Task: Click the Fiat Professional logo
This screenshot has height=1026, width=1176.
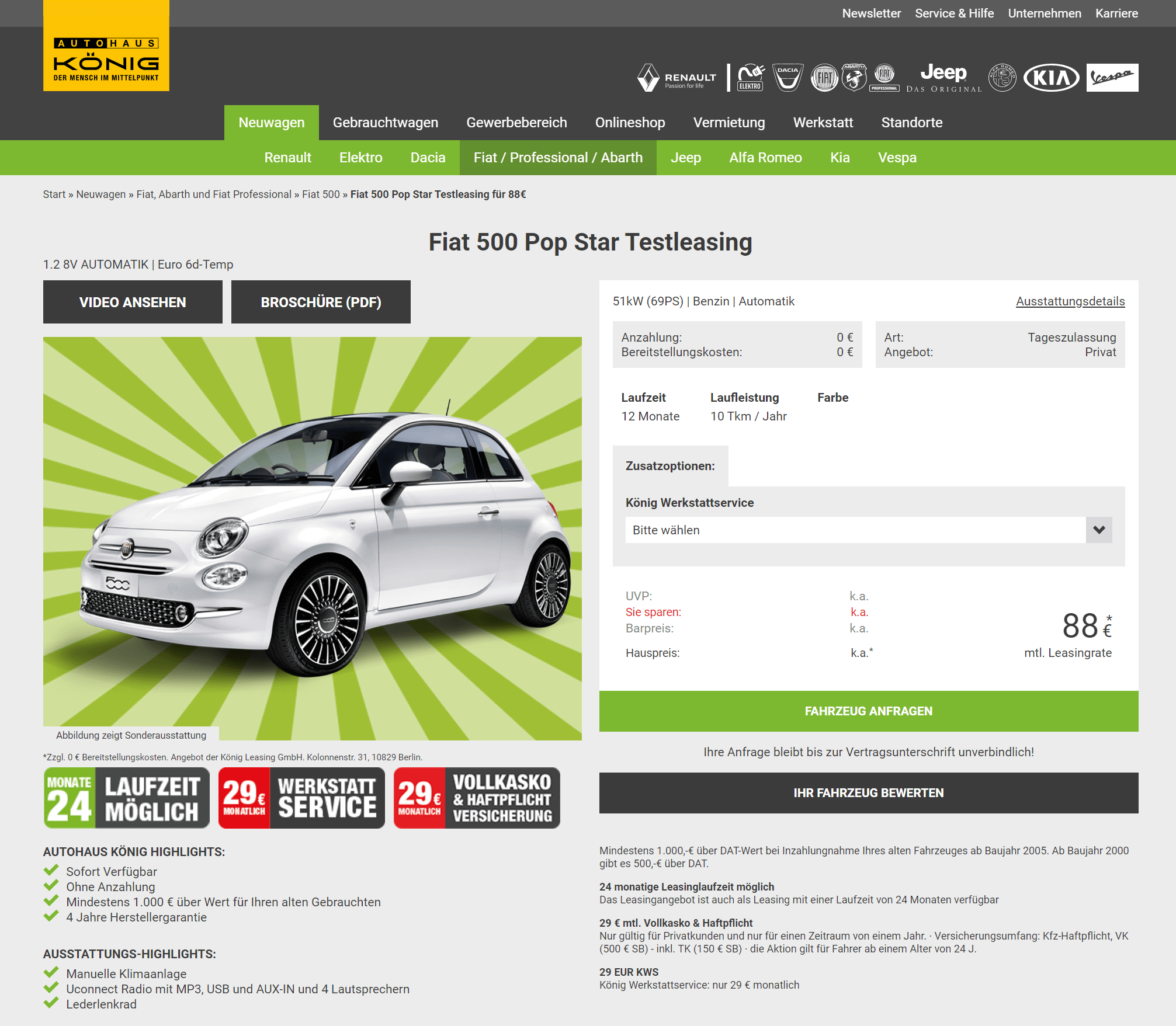Action: 884,78
